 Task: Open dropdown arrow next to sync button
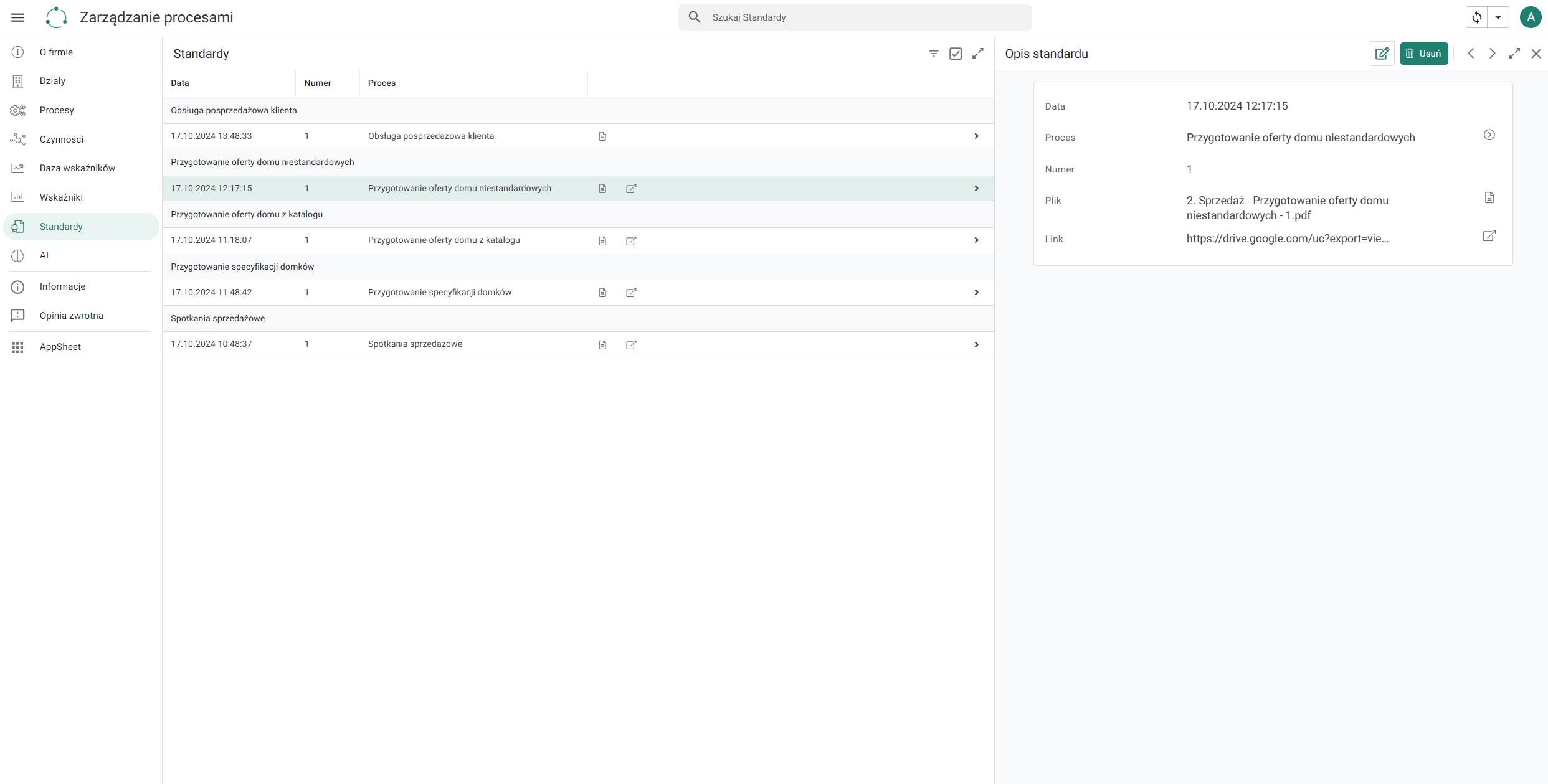(x=1498, y=17)
